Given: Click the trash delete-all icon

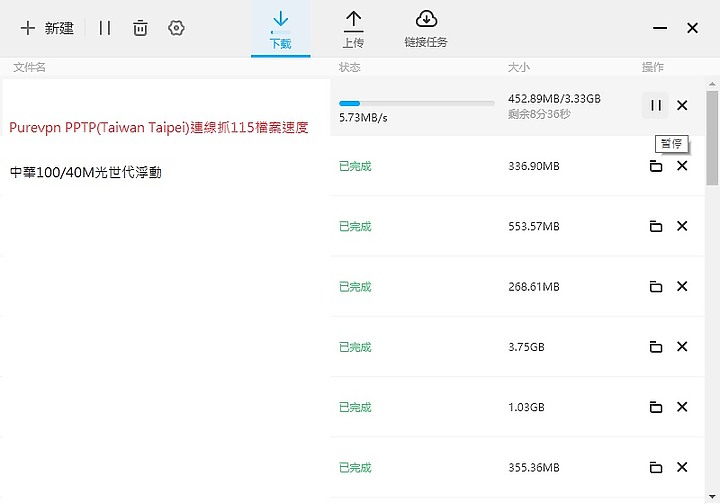Looking at the screenshot, I should pyautogui.click(x=140, y=28).
